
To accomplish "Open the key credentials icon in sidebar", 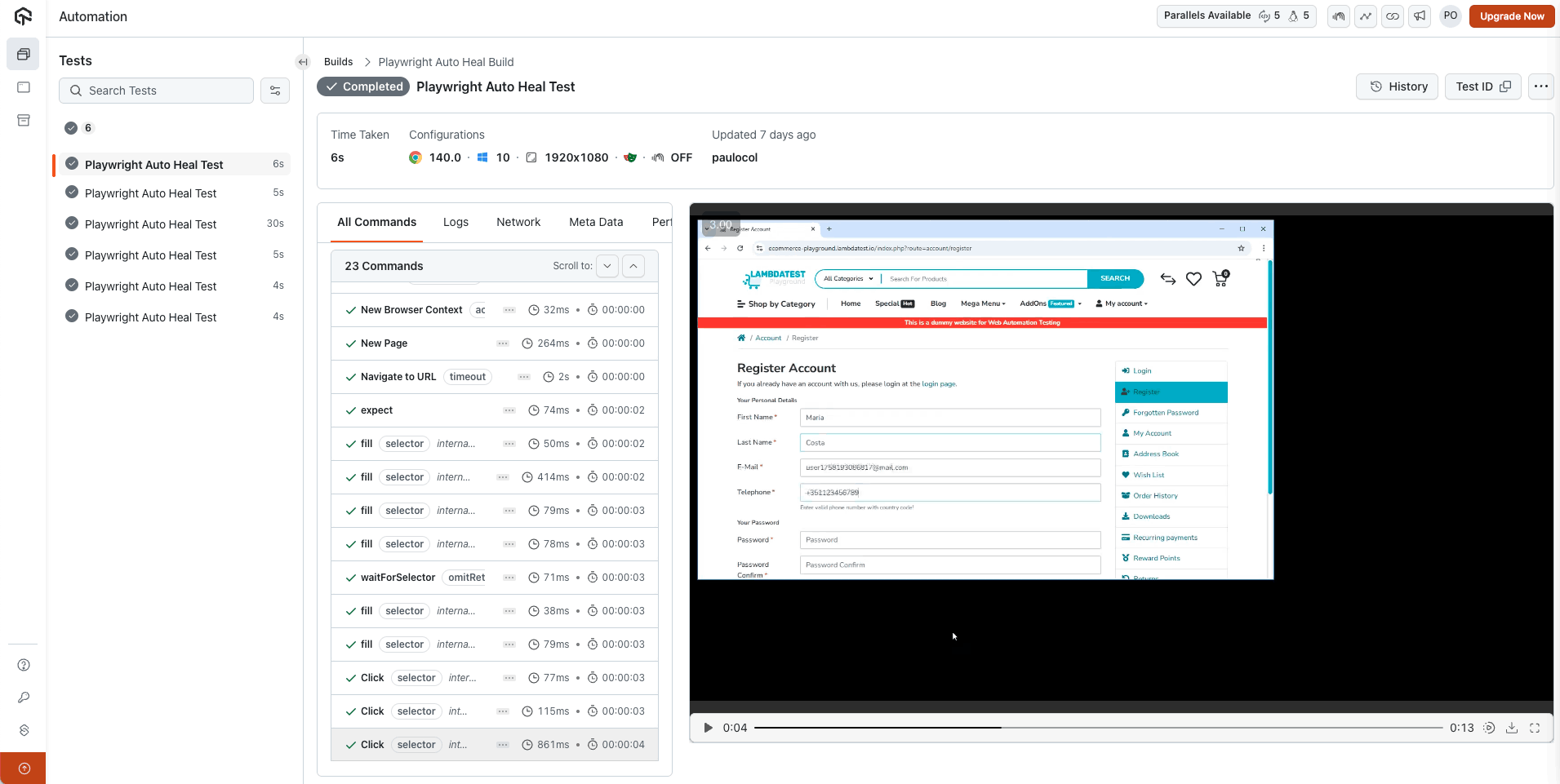I will [x=24, y=698].
